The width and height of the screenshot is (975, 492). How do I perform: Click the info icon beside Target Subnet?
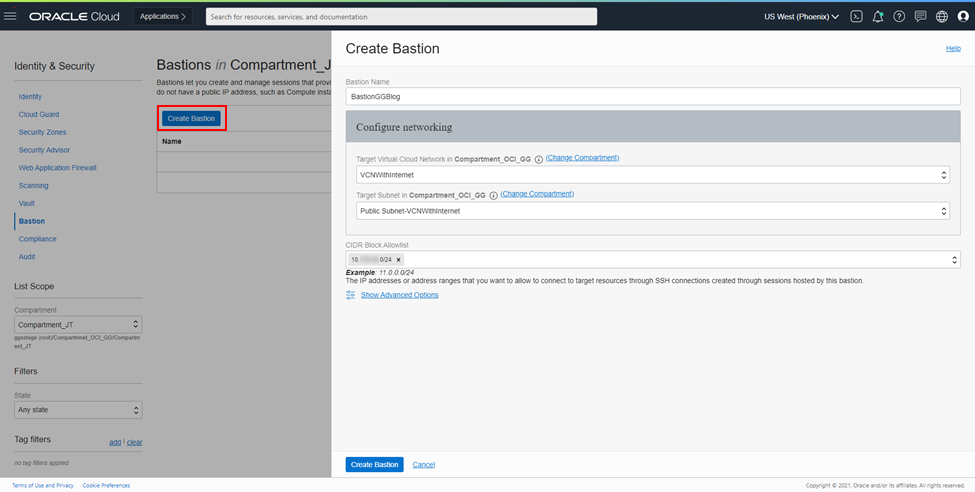point(493,195)
